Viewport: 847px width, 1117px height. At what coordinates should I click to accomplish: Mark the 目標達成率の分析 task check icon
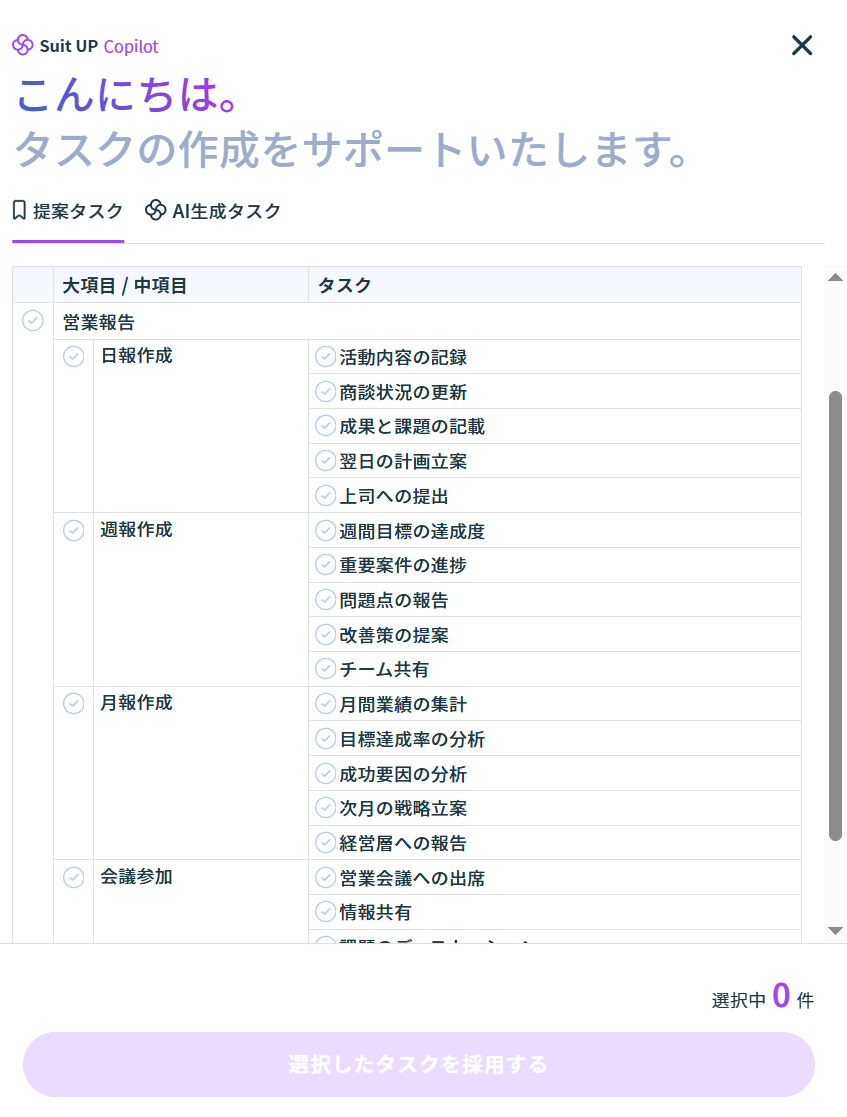coord(325,739)
